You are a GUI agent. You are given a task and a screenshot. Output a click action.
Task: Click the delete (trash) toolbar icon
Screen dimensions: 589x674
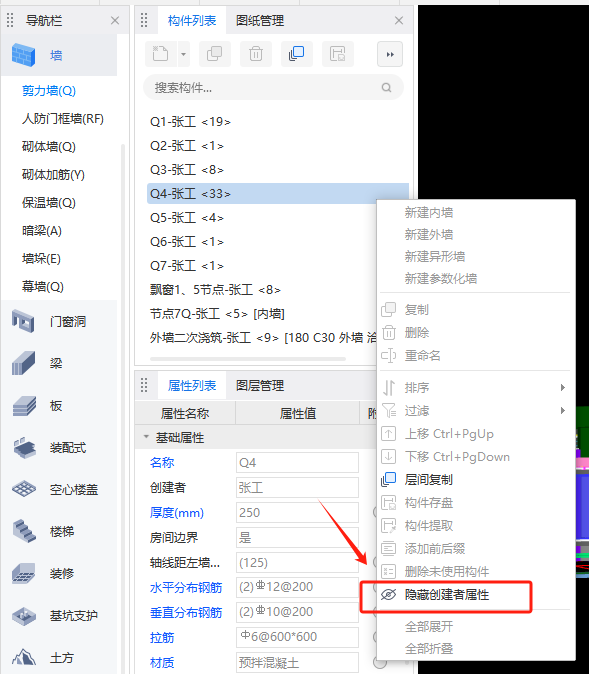coord(256,54)
